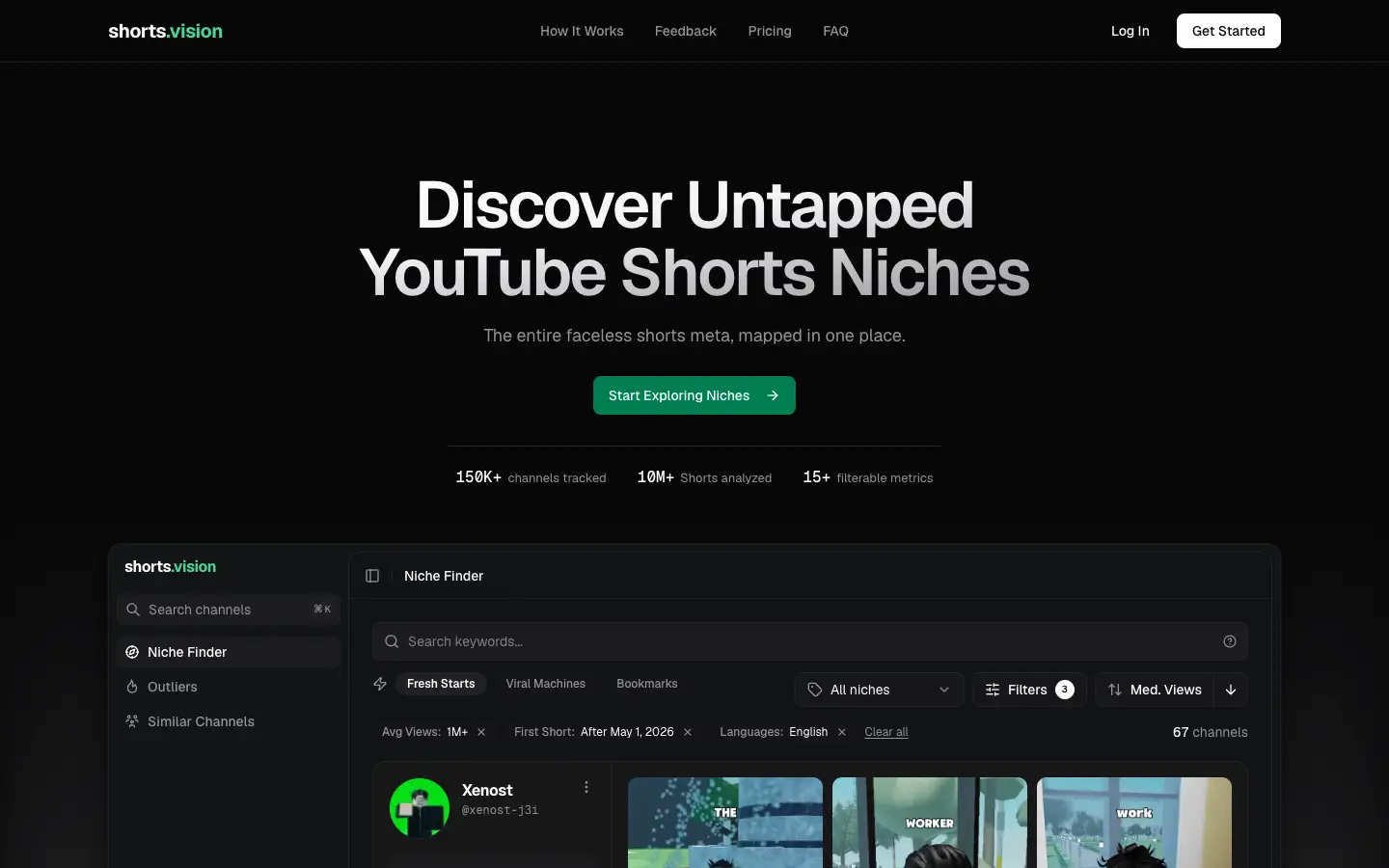Remove the First Short date filter
The width and height of the screenshot is (1389, 868).
point(688,732)
